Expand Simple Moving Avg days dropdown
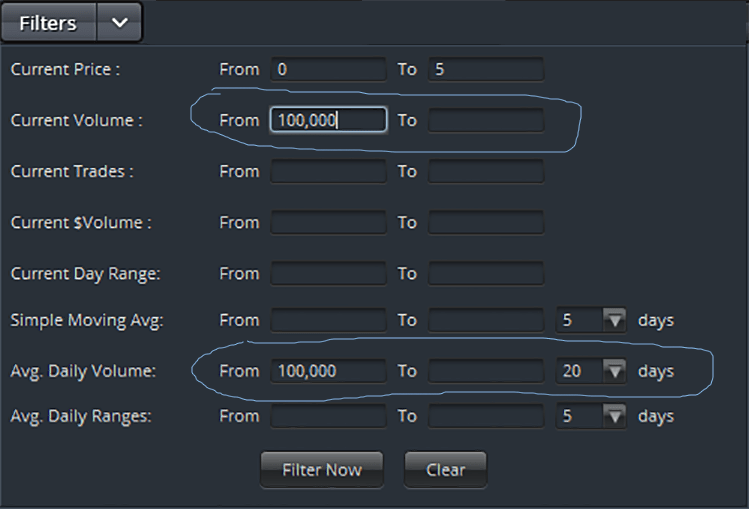 615,321
